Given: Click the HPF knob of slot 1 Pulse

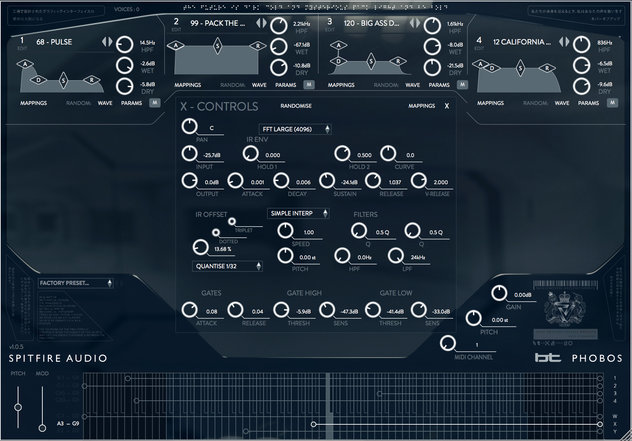Looking at the screenshot, I should (125, 44).
